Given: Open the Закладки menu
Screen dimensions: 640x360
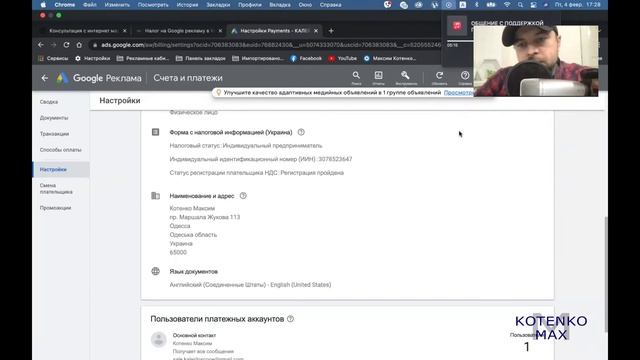Looking at the screenshot, I should [218, 5].
